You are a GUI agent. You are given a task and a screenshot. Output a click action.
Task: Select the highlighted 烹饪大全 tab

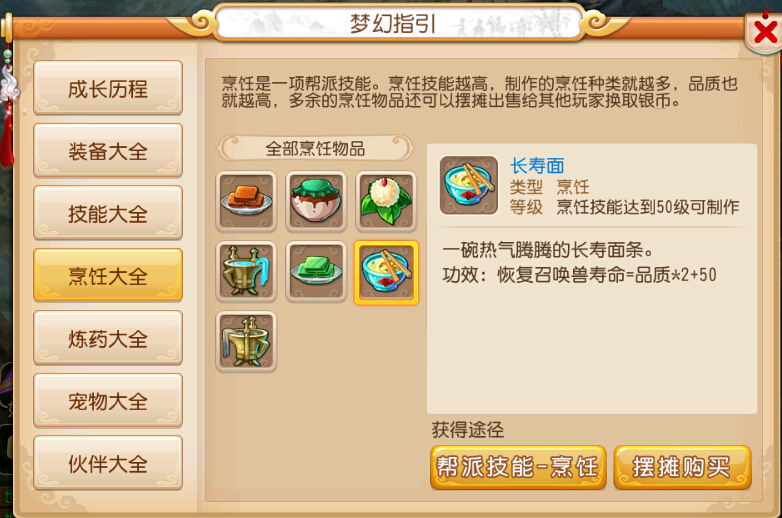coord(108,275)
